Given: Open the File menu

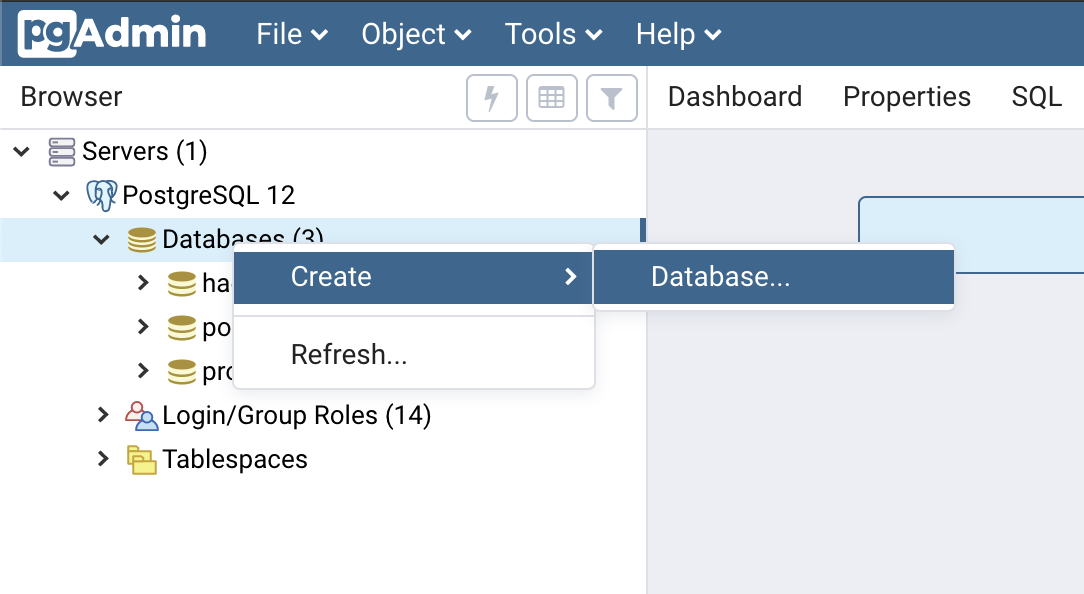Looking at the screenshot, I should tap(292, 34).
